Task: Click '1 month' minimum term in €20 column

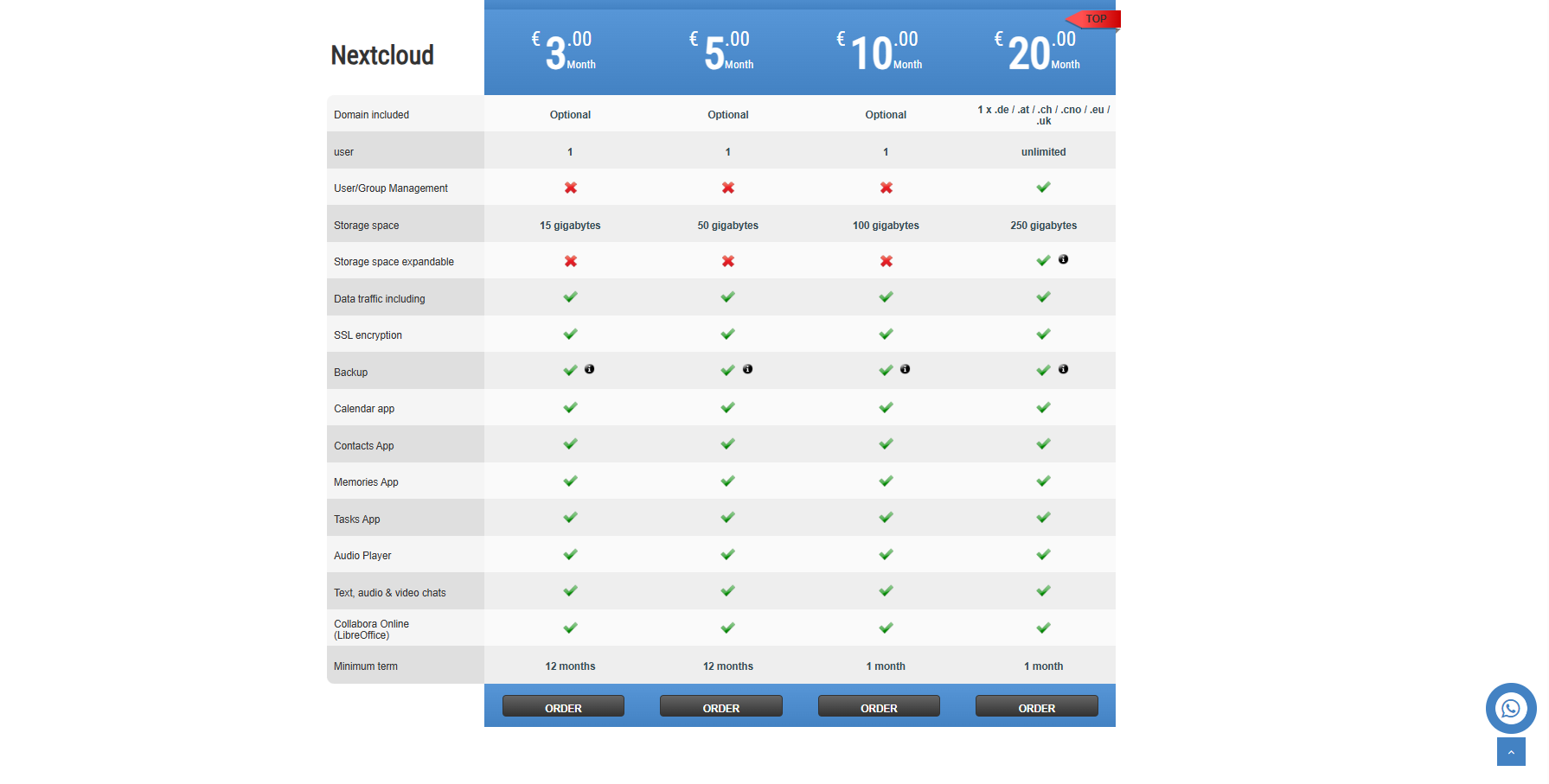Action: point(1044,666)
